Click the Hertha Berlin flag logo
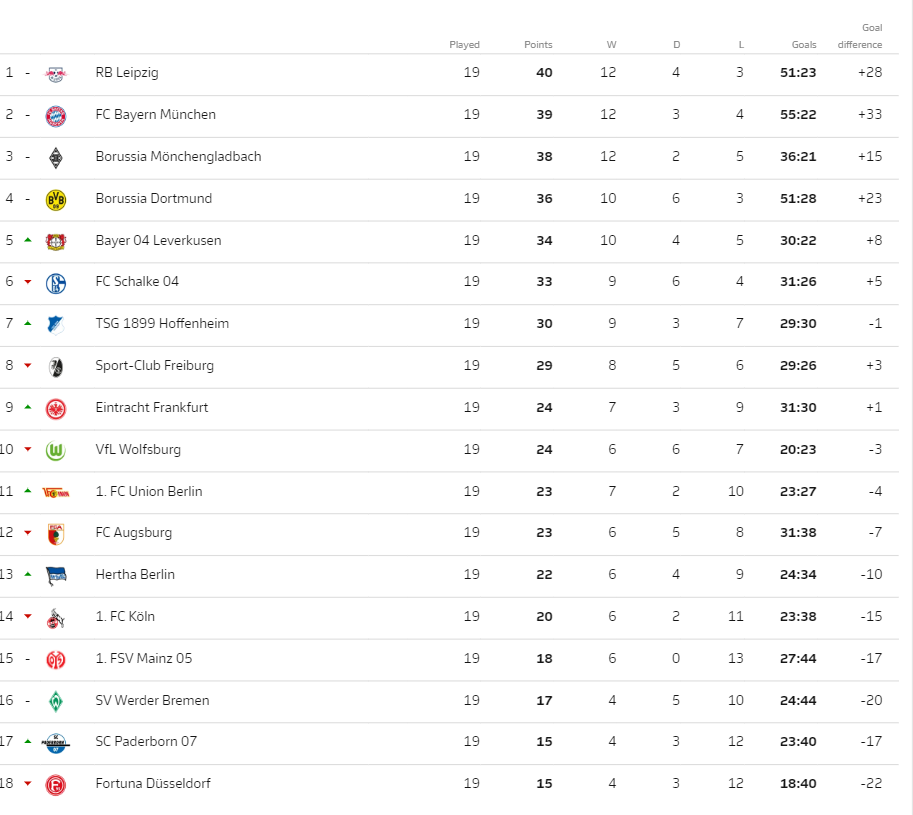The height and width of the screenshot is (815, 913). [56, 576]
